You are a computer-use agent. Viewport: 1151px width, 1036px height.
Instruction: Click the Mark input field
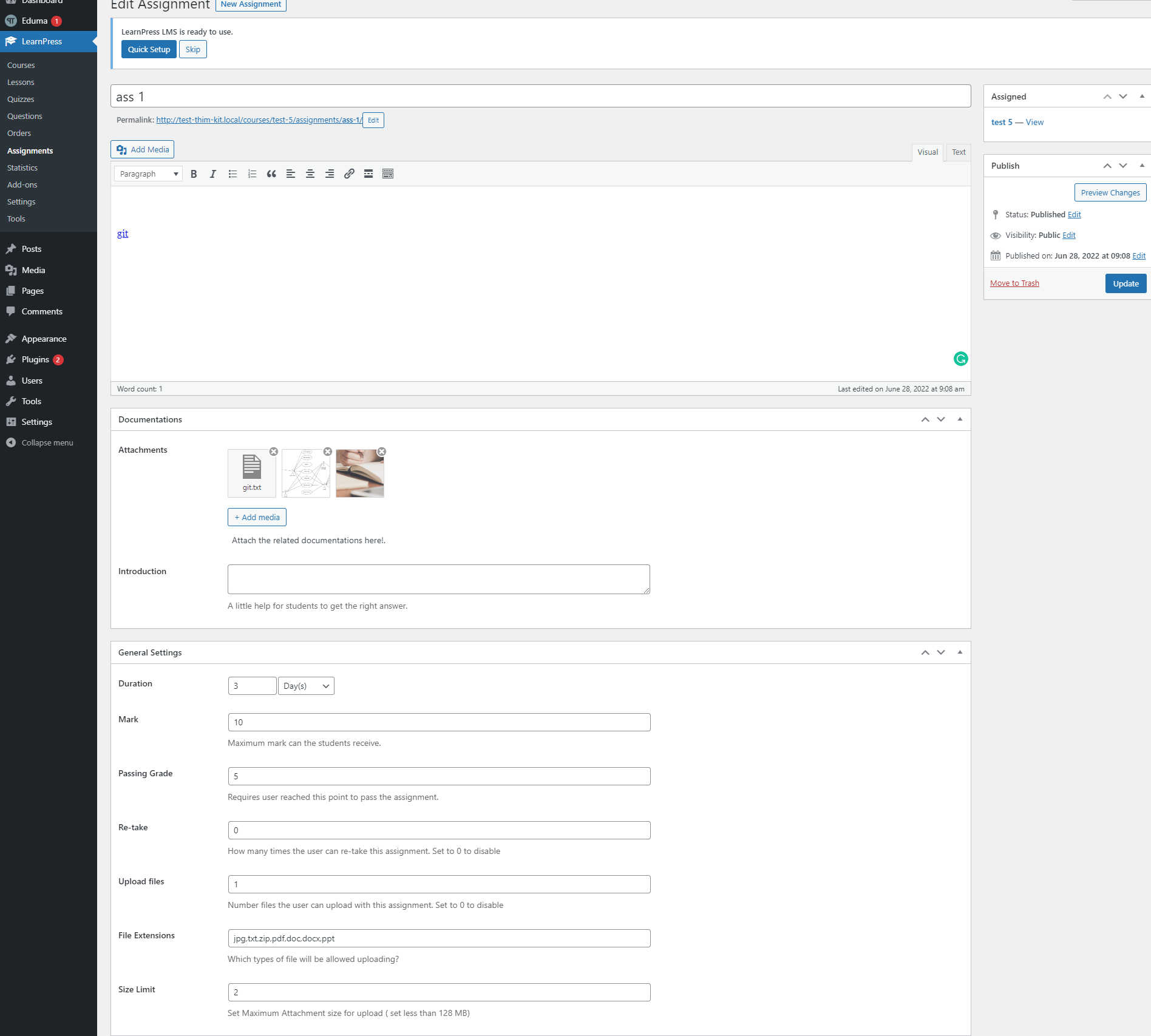pyautogui.click(x=439, y=722)
